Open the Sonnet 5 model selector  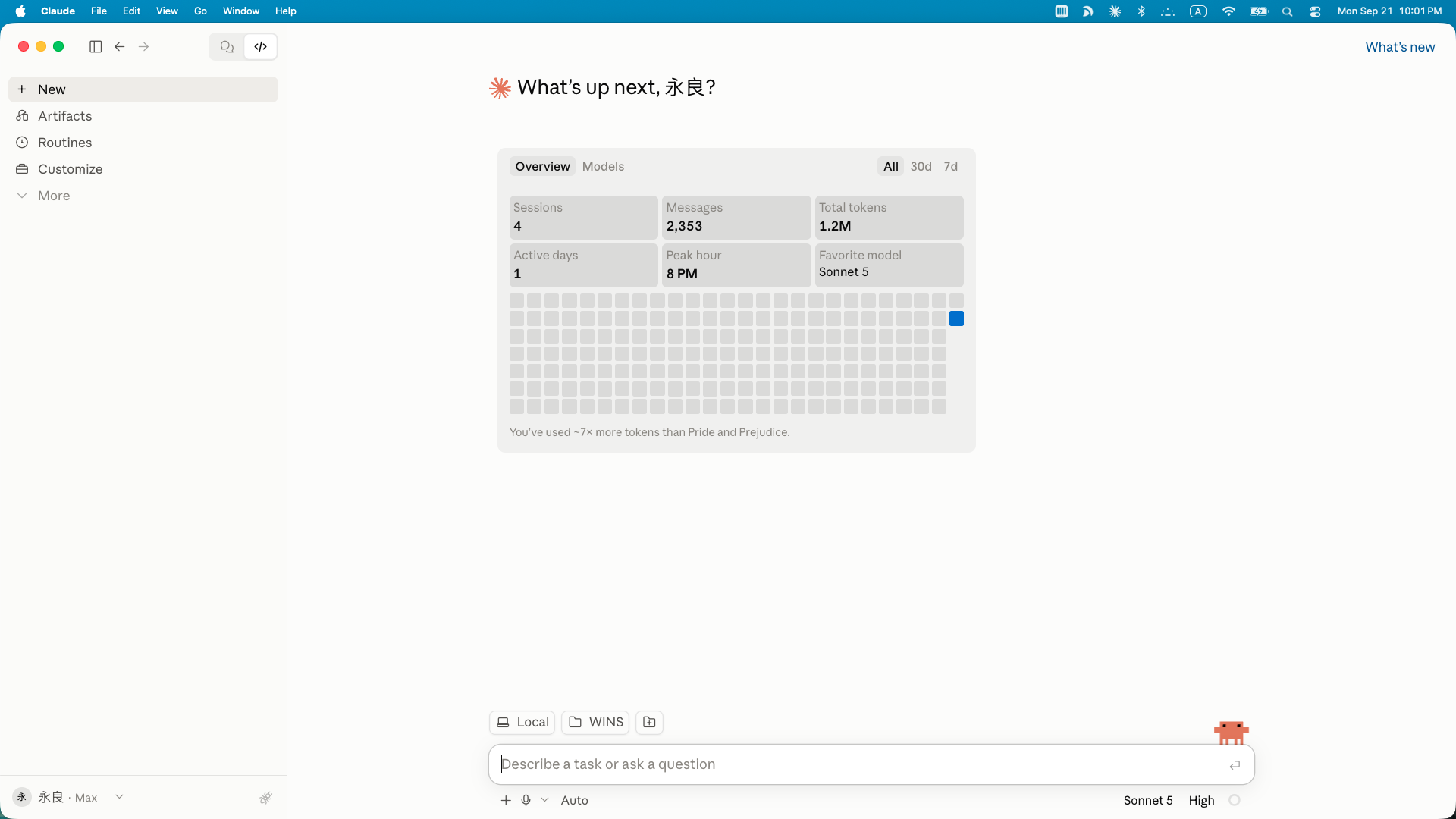pos(1147,800)
